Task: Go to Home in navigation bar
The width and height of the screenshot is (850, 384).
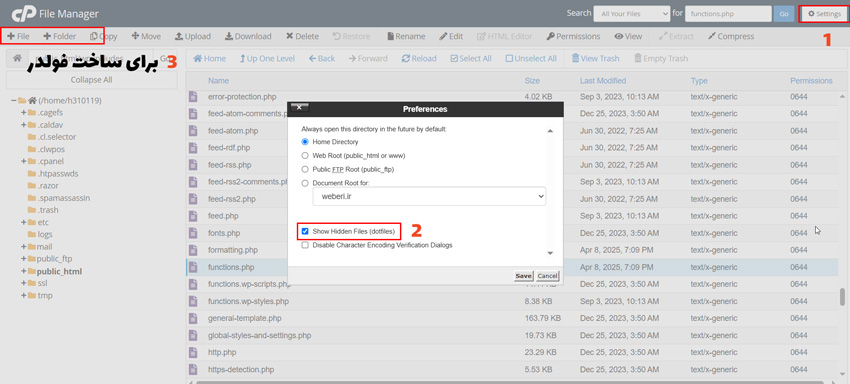Action: pyautogui.click(x=209, y=58)
